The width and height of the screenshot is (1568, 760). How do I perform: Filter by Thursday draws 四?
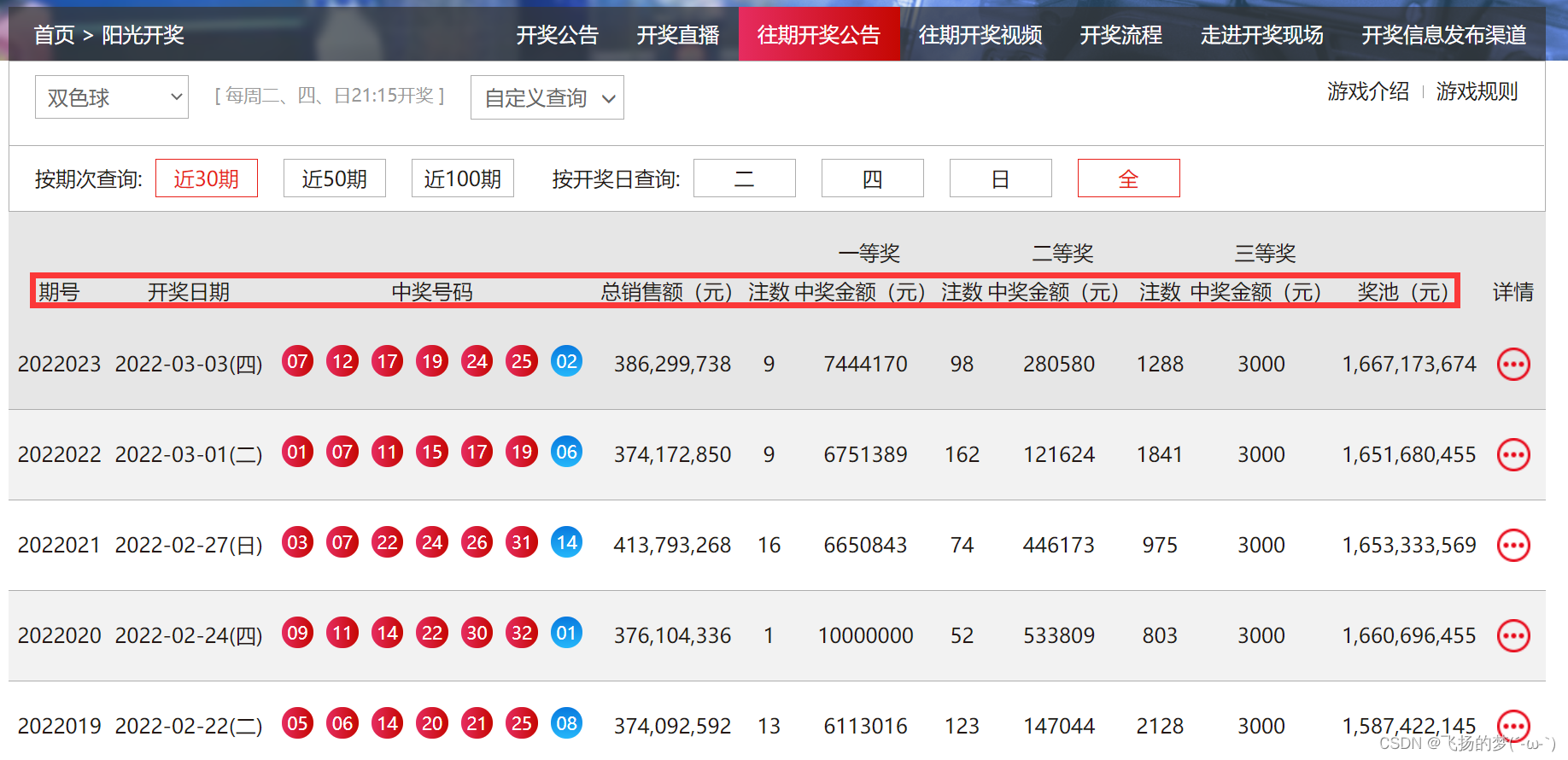873,178
